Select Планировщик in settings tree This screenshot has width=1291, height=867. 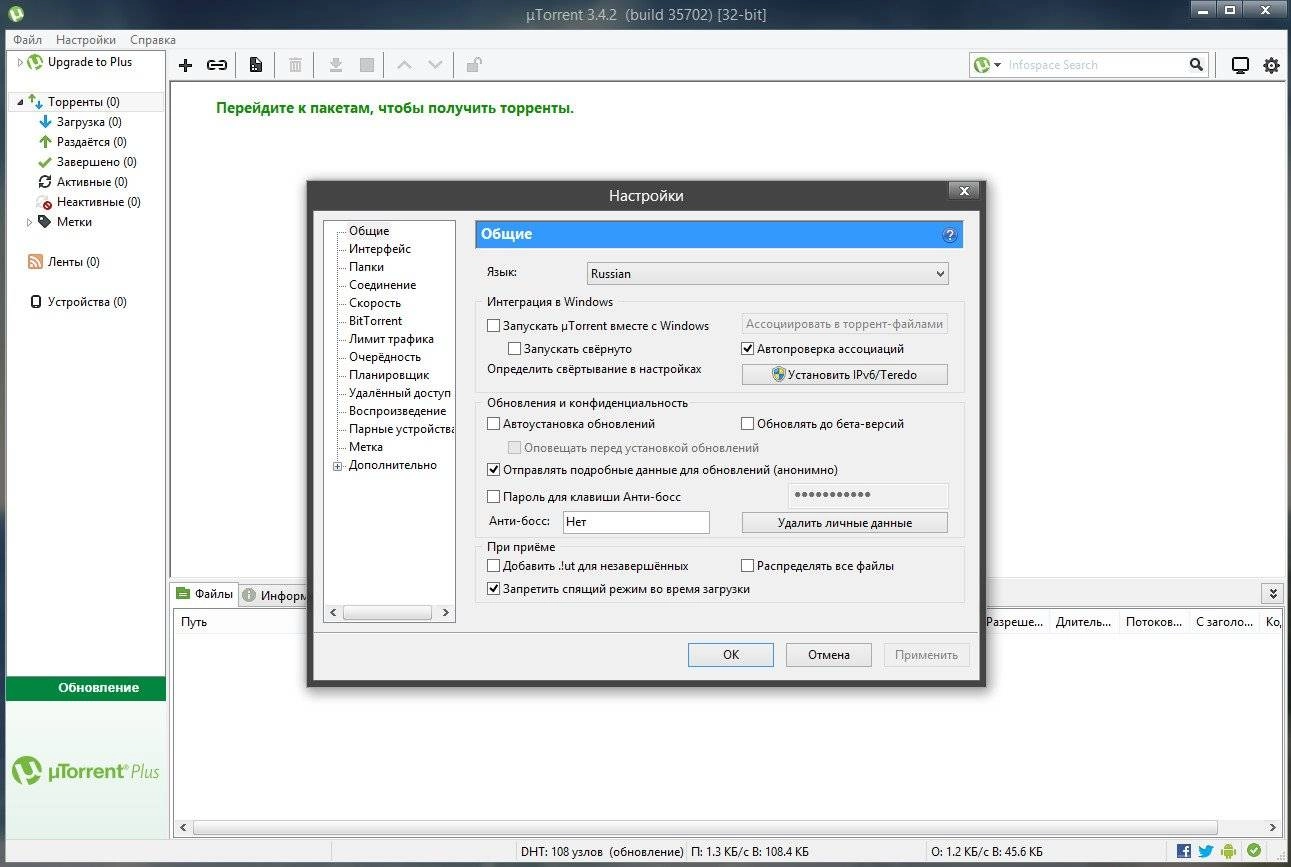tap(389, 375)
